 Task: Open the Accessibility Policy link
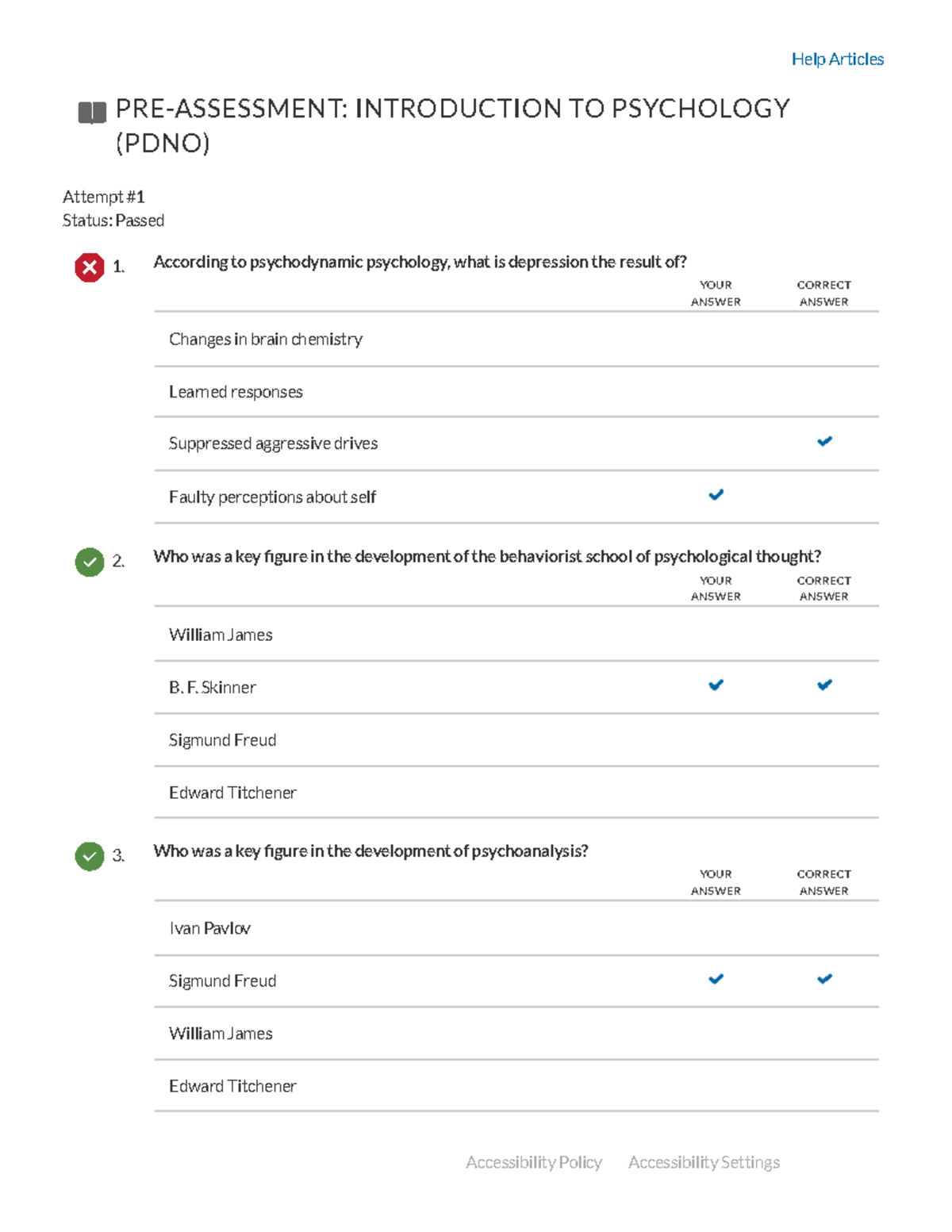534,1162
